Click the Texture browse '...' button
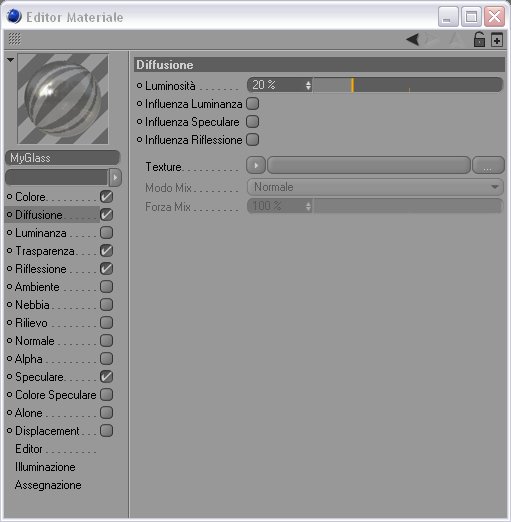511x522 pixels. tap(488, 165)
